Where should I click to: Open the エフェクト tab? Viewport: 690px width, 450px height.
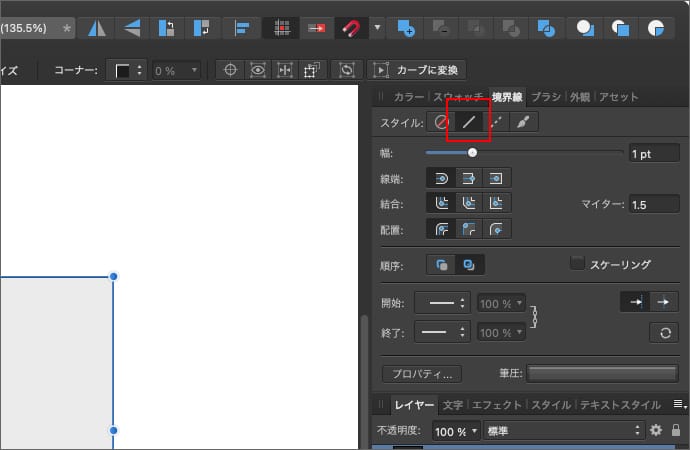[x=497, y=405]
